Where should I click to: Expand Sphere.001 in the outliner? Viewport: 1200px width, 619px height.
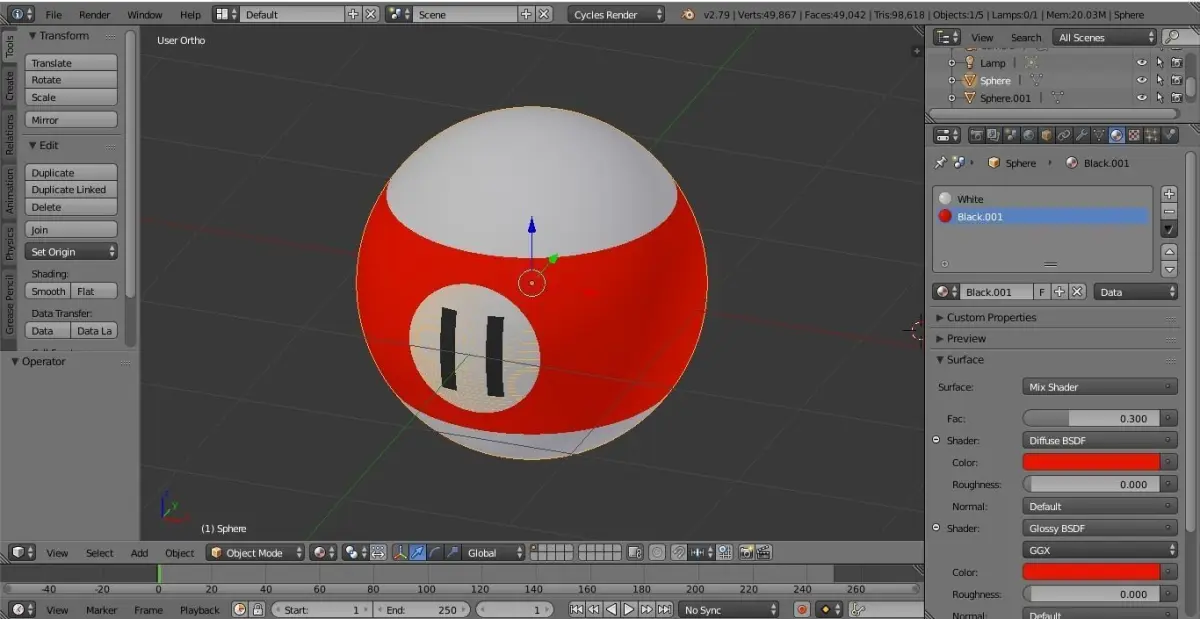tap(952, 98)
